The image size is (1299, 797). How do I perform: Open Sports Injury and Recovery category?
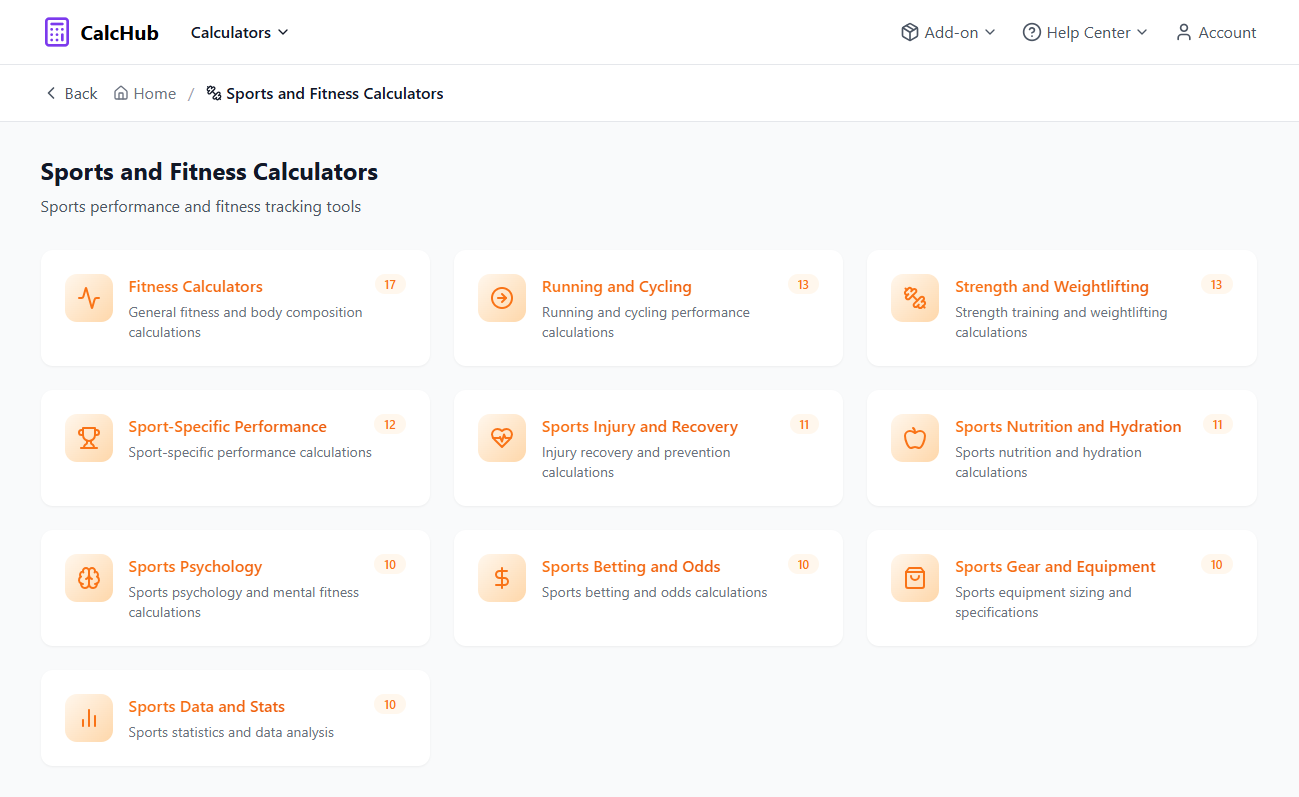648,448
